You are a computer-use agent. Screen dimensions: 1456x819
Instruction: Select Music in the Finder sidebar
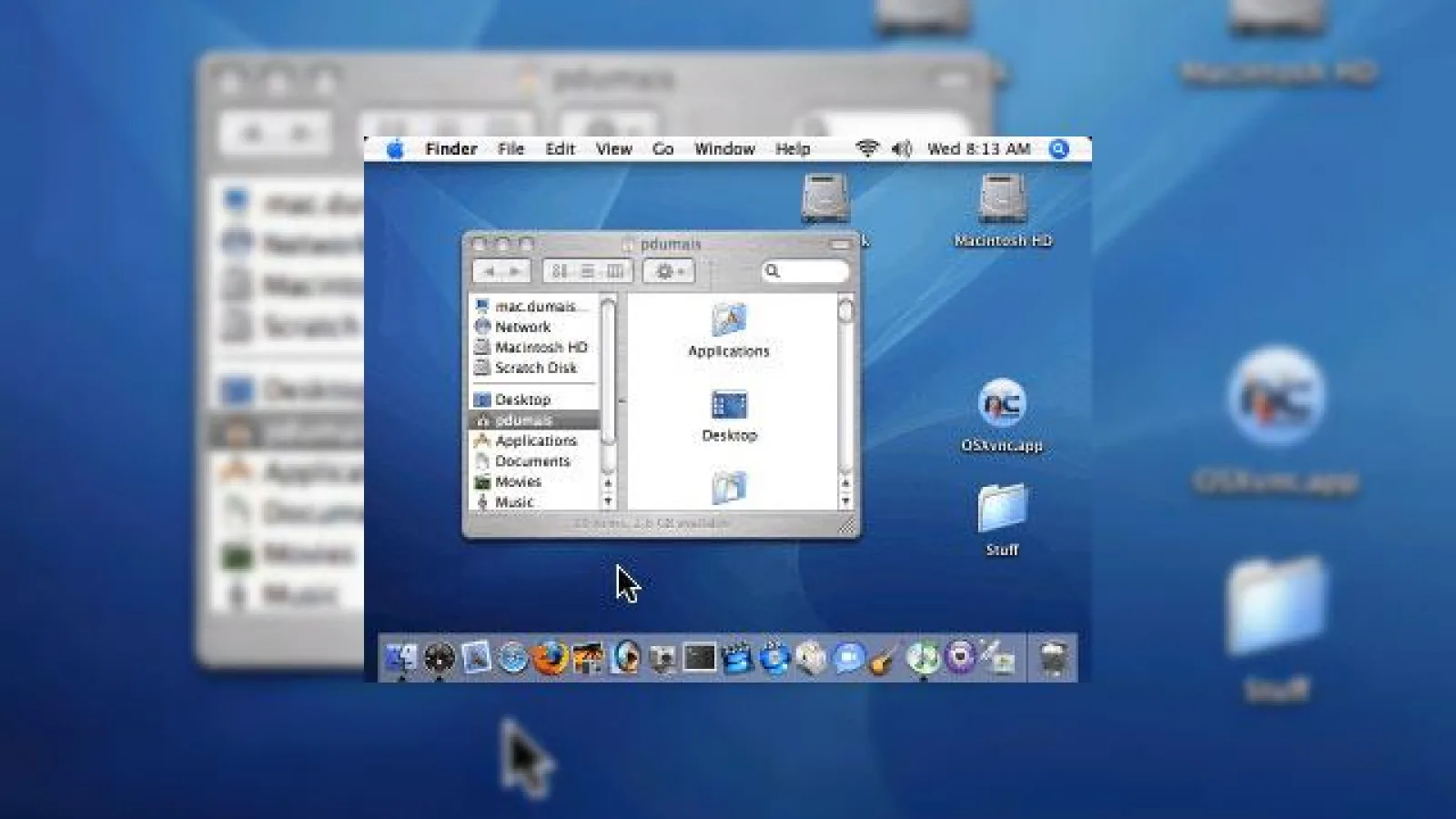coord(534,501)
